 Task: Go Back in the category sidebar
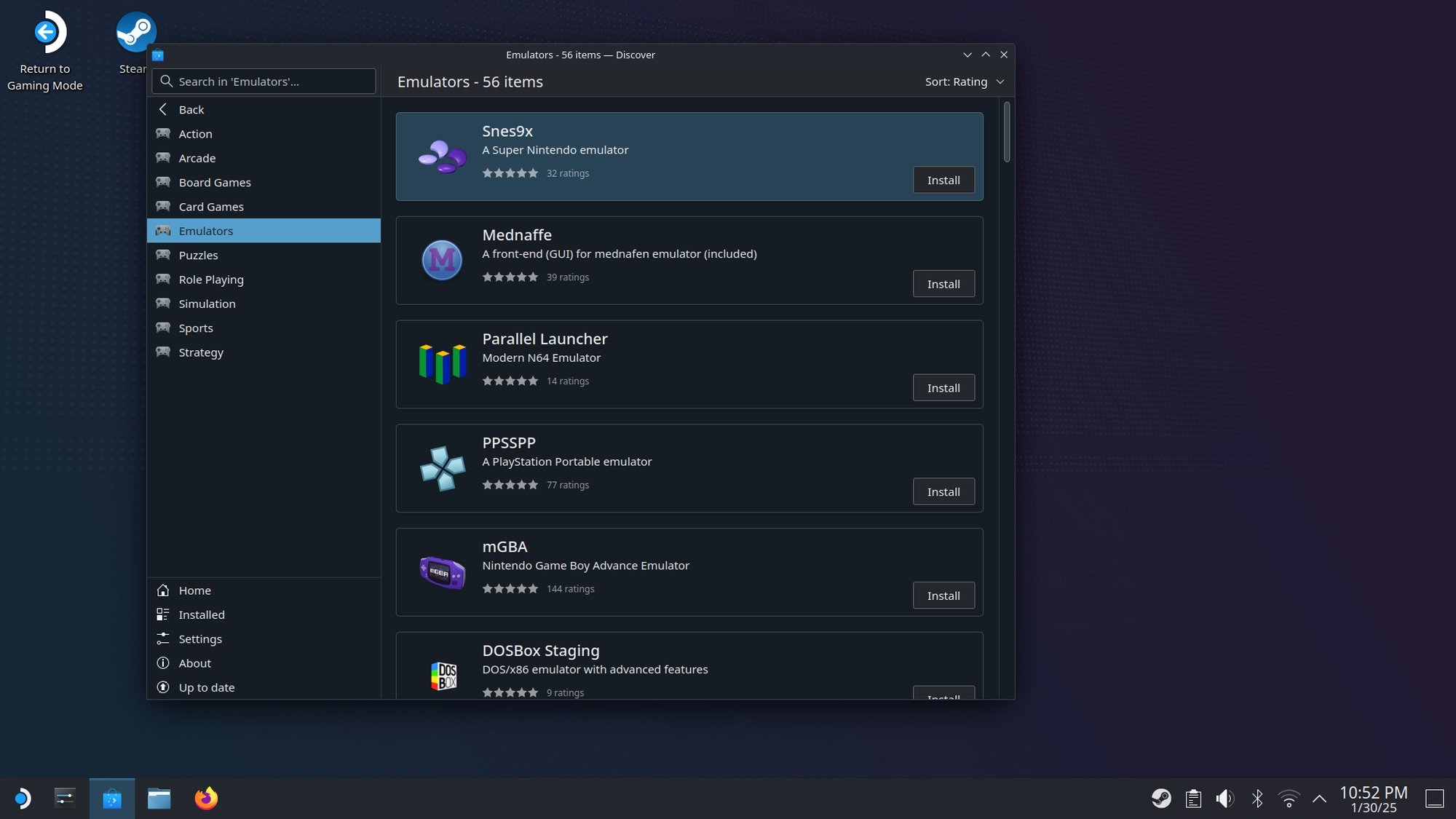point(191,109)
